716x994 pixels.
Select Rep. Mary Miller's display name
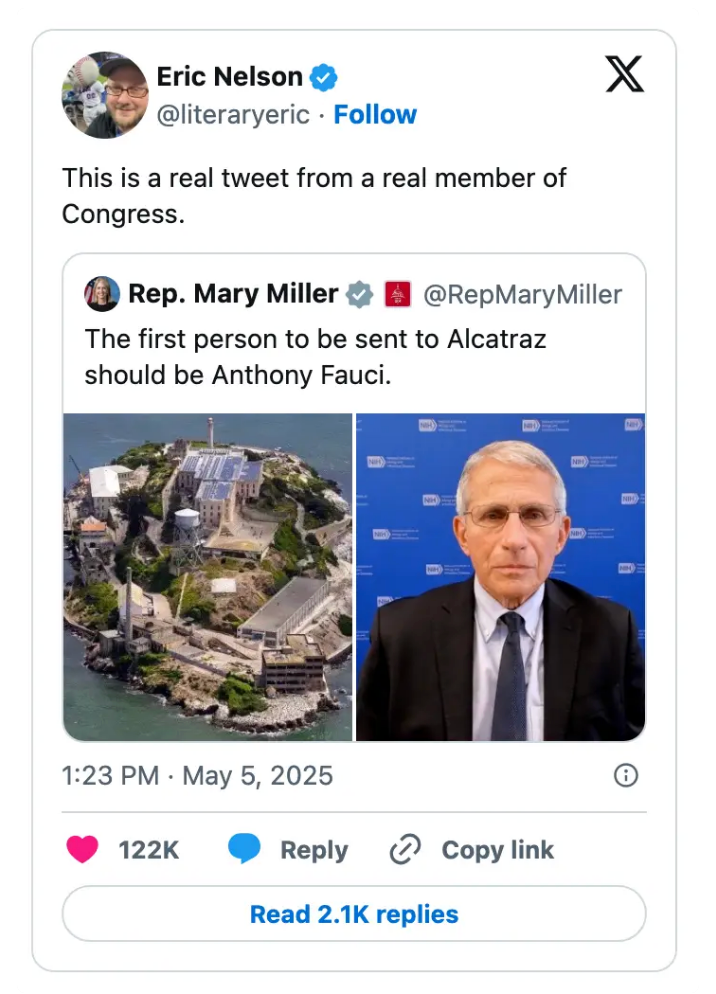pyautogui.click(x=233, y=294)
